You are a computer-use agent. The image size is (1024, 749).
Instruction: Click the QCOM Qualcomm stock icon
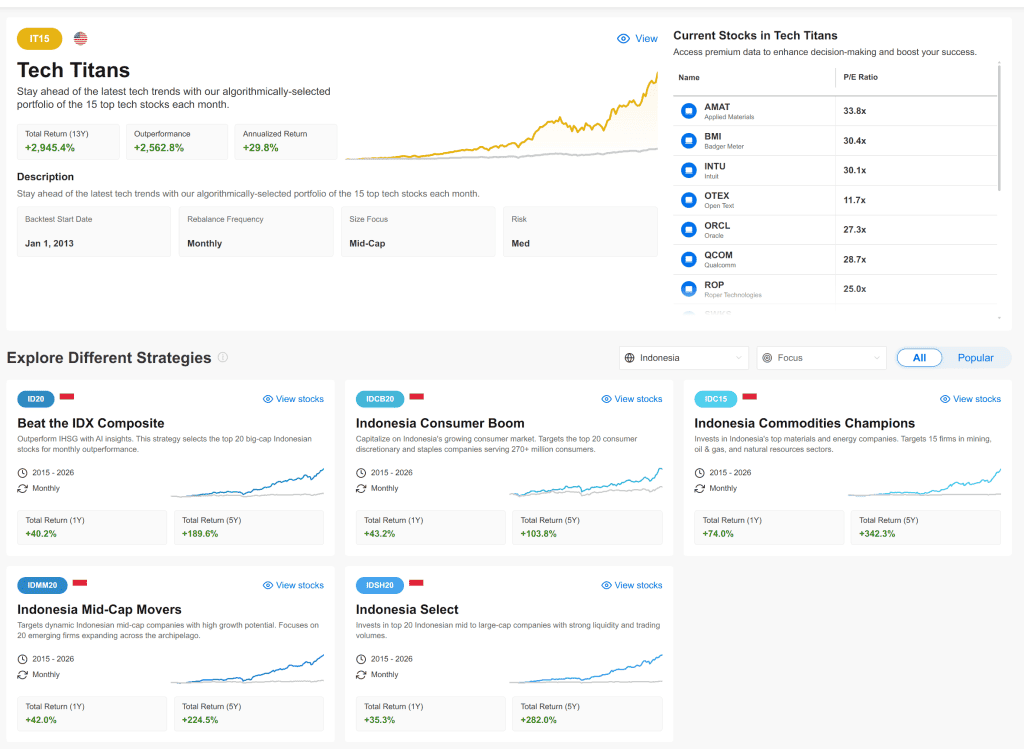click(x=688, y=259)
